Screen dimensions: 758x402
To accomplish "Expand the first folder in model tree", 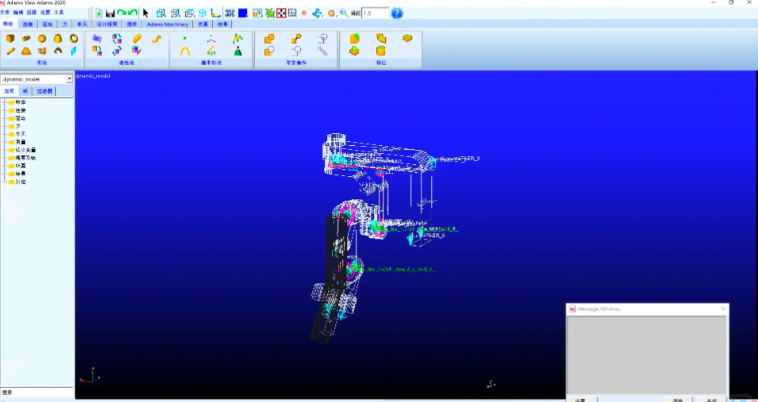I will (5, 102).
